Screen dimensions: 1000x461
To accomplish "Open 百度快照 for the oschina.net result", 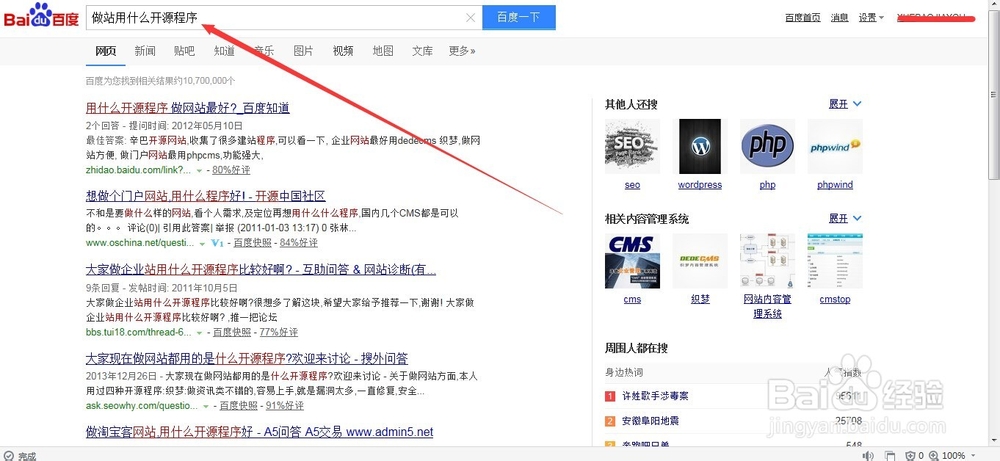I will [252, 243].
